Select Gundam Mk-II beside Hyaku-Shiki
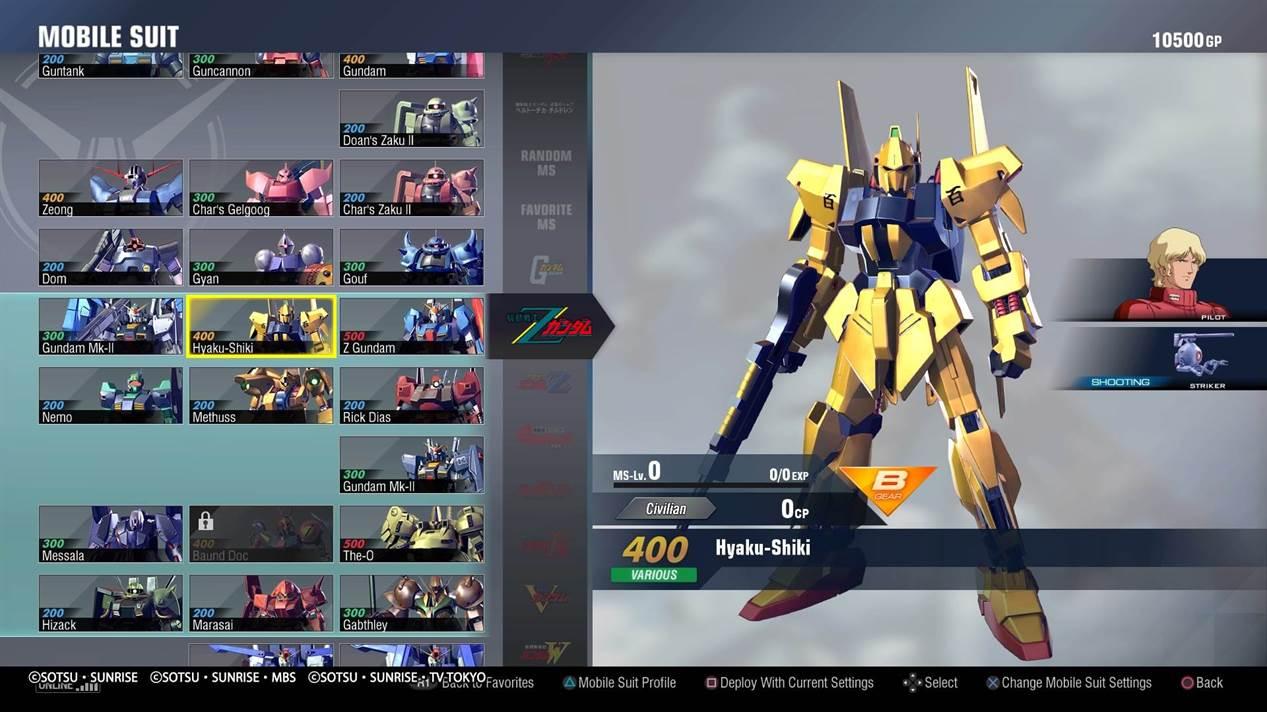The height and width of the screenshot is (712, 1267). point(111,326)
